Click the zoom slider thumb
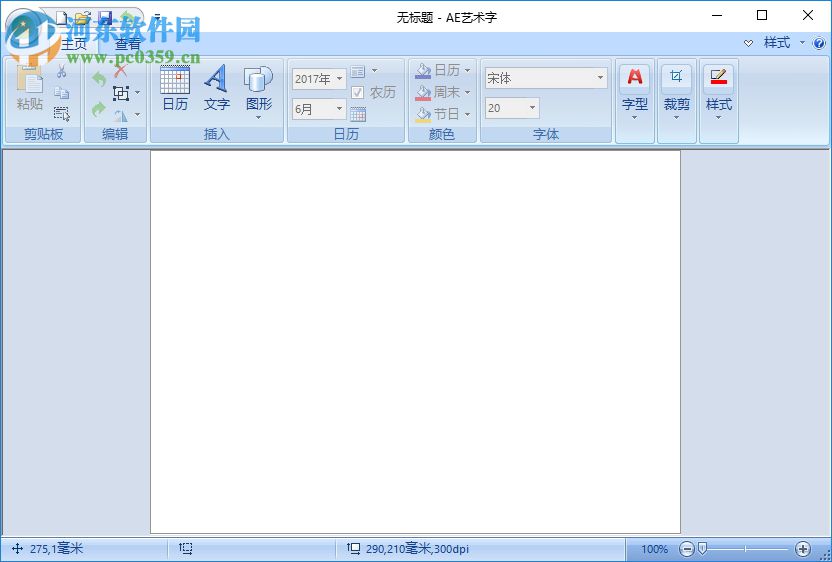This screenshot has width=832, height=562. pos(702,548)
